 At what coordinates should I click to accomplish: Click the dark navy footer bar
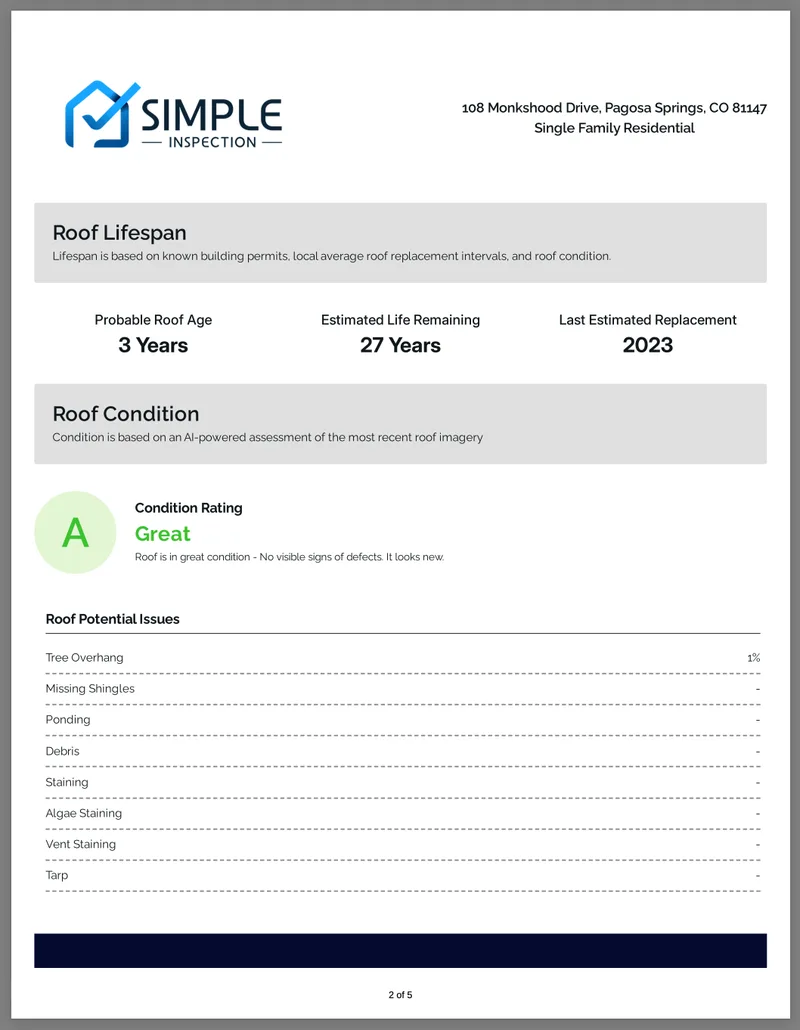[x=400, y=950]
